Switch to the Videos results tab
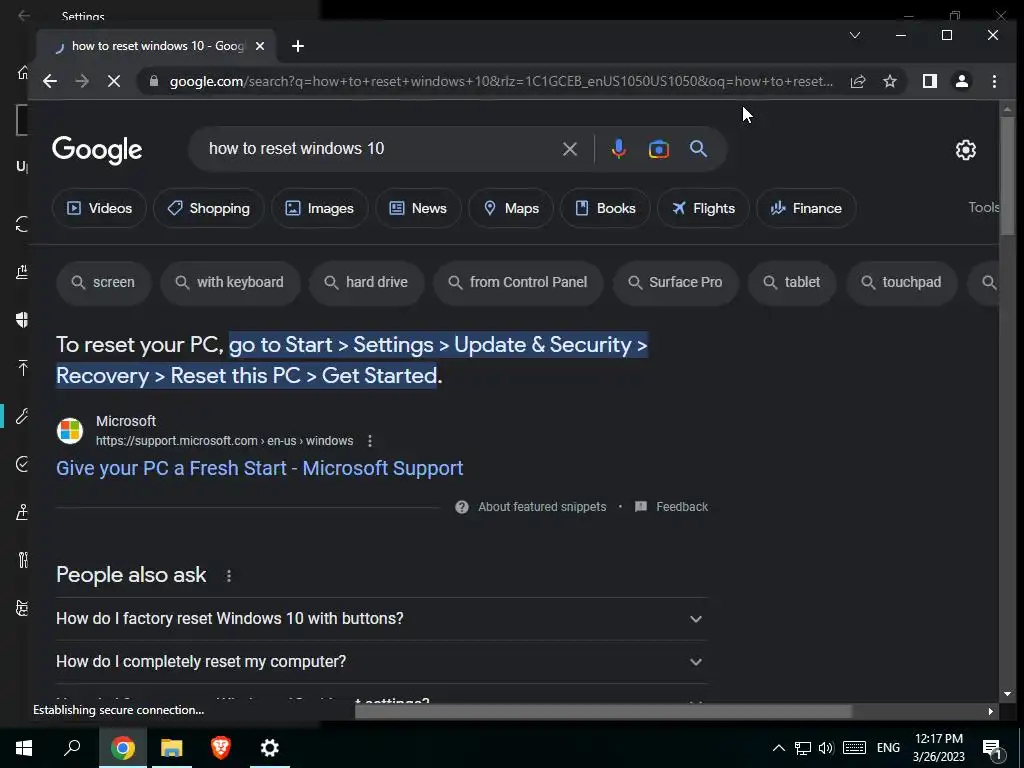 pyautogui.click(x=99, y=208)
